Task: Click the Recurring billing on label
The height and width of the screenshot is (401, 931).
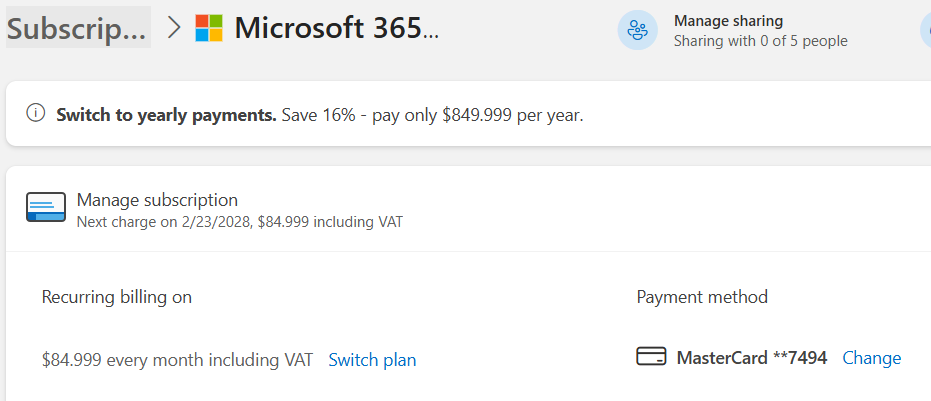Action: click(116, 296)
